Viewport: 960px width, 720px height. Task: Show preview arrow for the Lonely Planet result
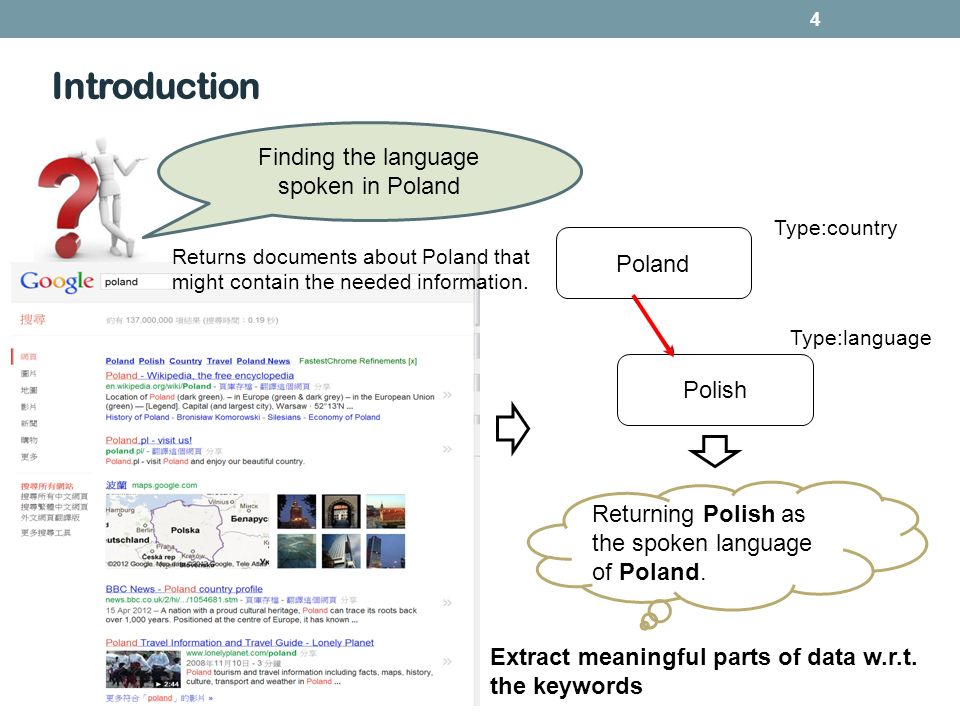(x=448, y=662)
